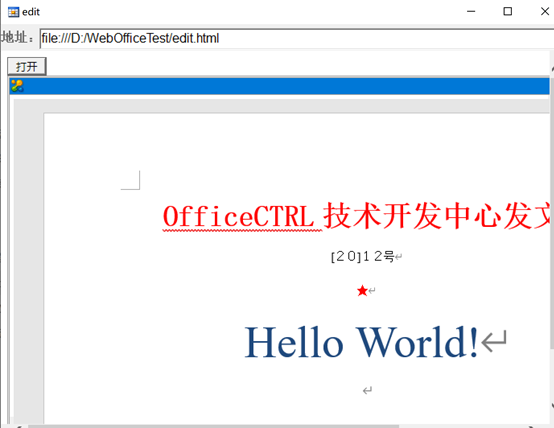Focus the address input with file:///D:/WebOfficeTest/edit.html
Viewport: 554px width, 428px height.
[x=297, y=38]
